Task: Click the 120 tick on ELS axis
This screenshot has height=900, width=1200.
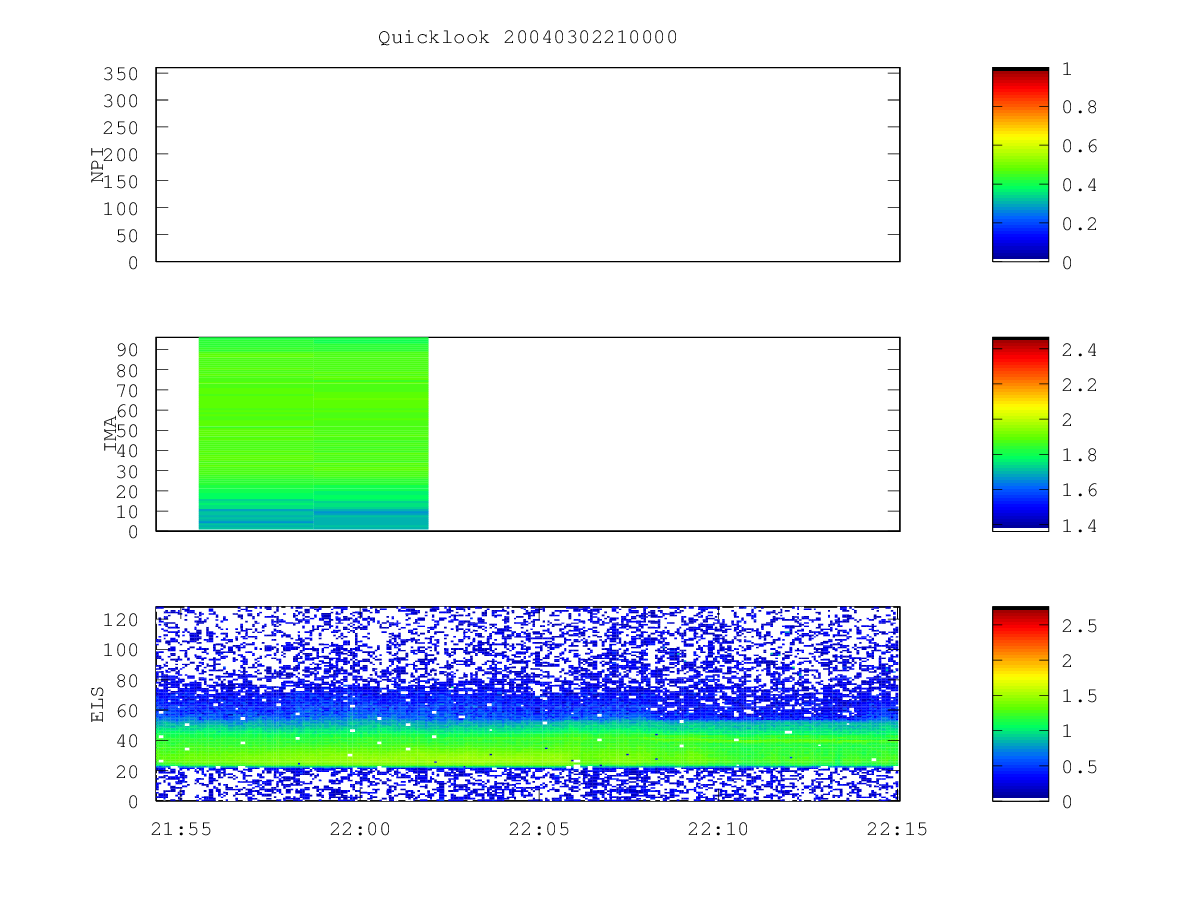Action: point(120,620)
